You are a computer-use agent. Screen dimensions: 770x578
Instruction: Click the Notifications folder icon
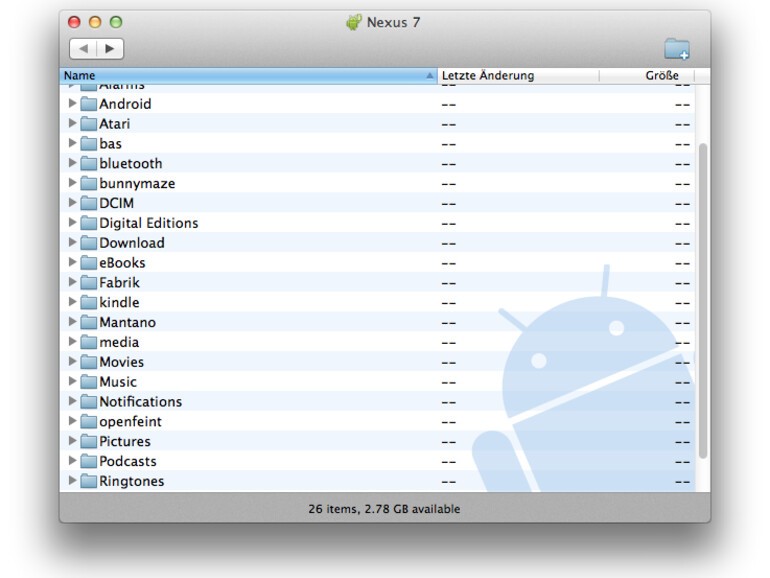[88, 402]
